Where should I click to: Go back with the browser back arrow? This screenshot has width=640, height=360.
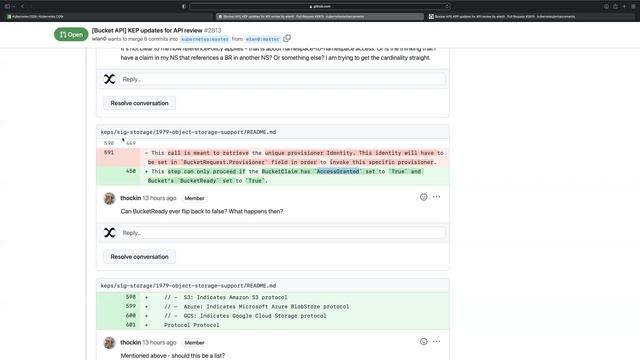22,6
